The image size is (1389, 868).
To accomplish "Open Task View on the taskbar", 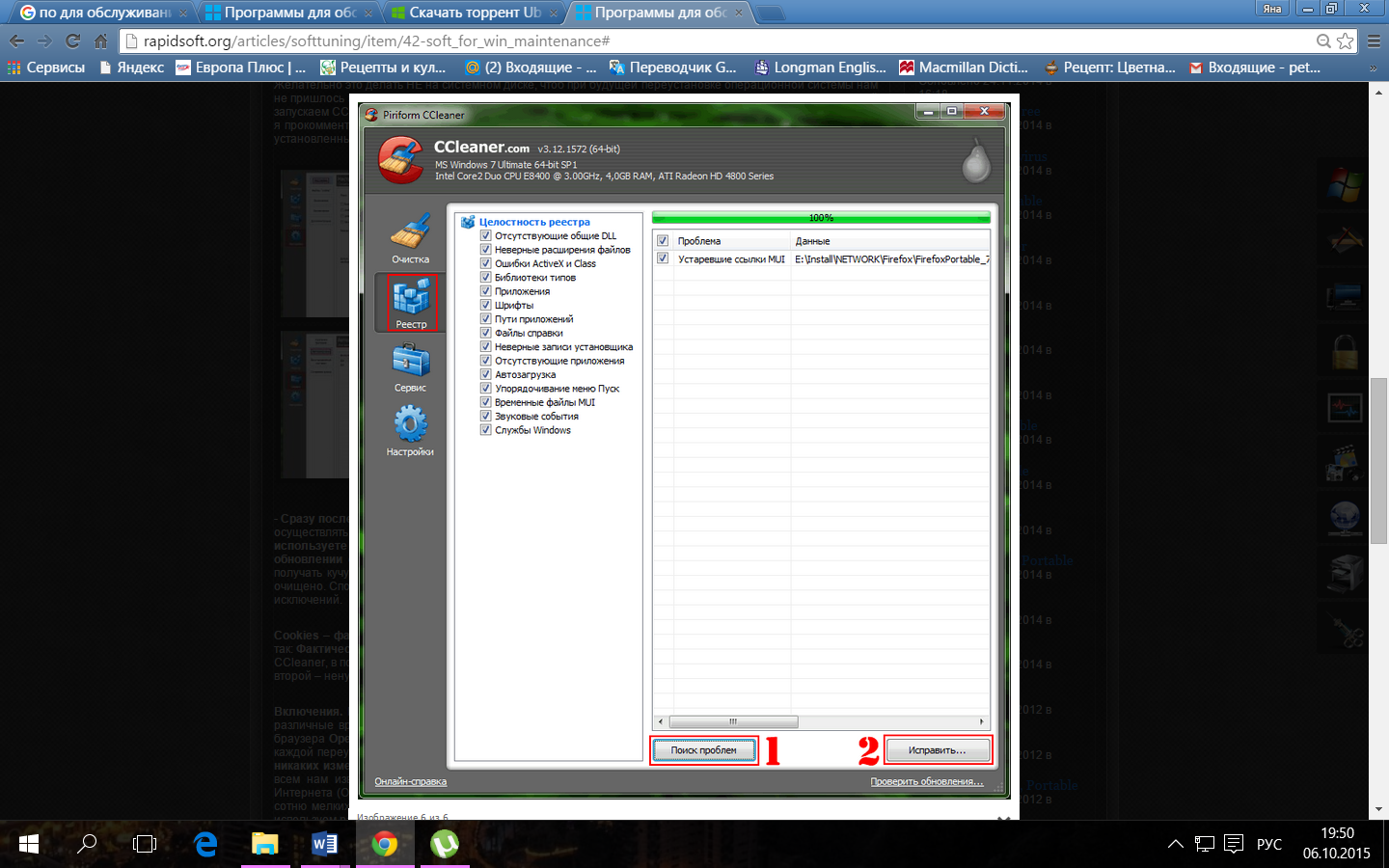I will pos(145,844).
